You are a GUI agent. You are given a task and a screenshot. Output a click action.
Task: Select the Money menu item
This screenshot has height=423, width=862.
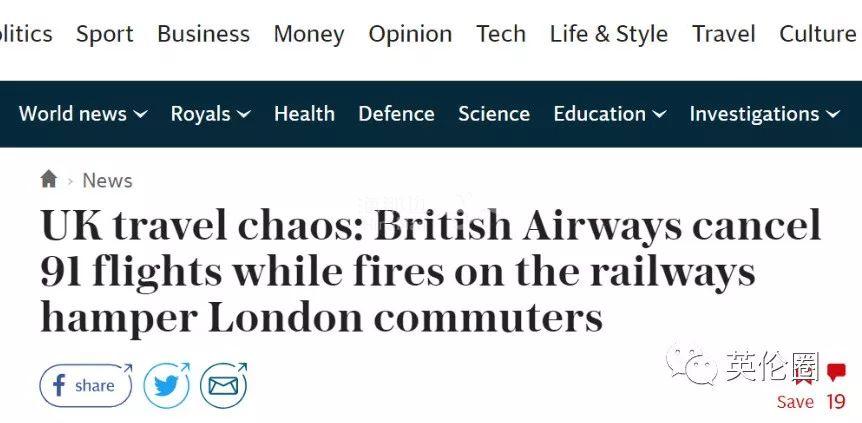[x=309, y=34]
